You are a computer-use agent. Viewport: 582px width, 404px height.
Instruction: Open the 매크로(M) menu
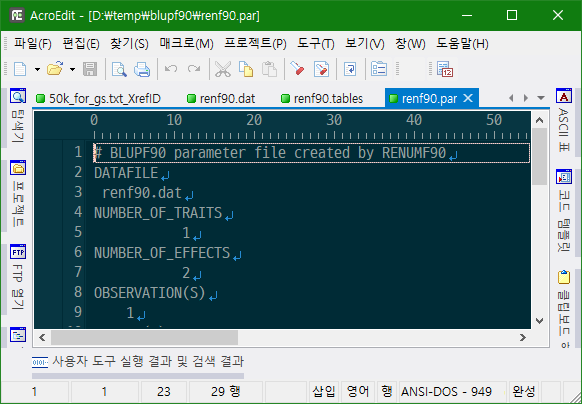pos(186,44)
